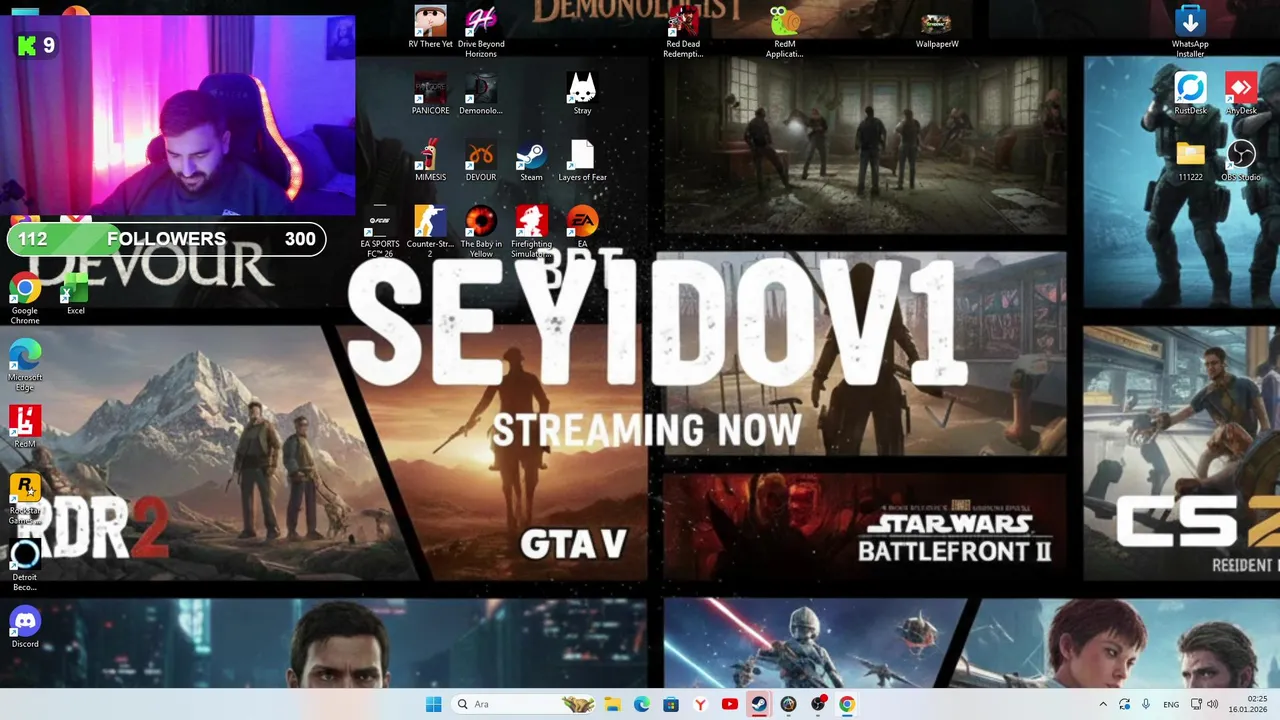The image size is (1280, 720).
Task: Open Microsoft Store from the taskbar
Action: point(671,704)
